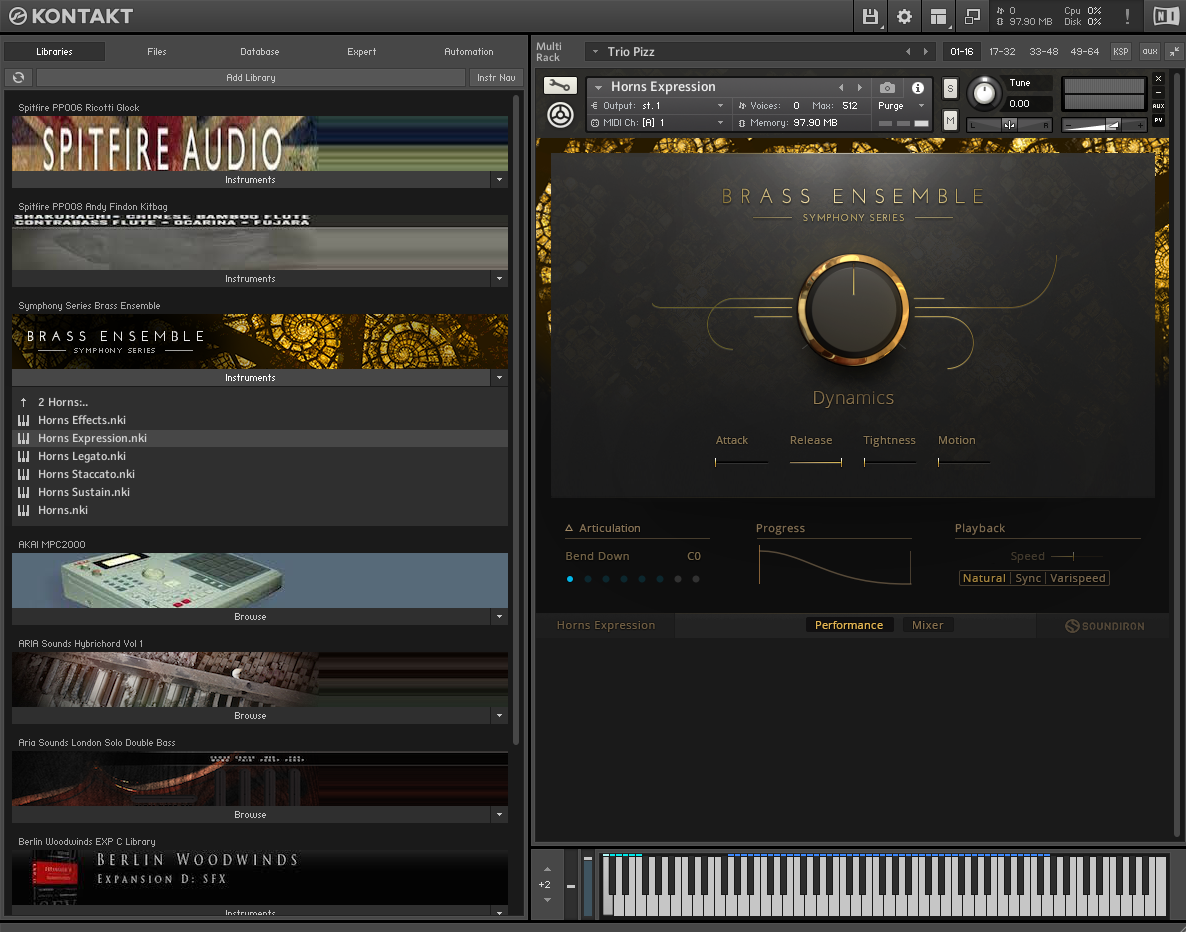Click the Horns Effects.nki file icon

tap(23, 420)
